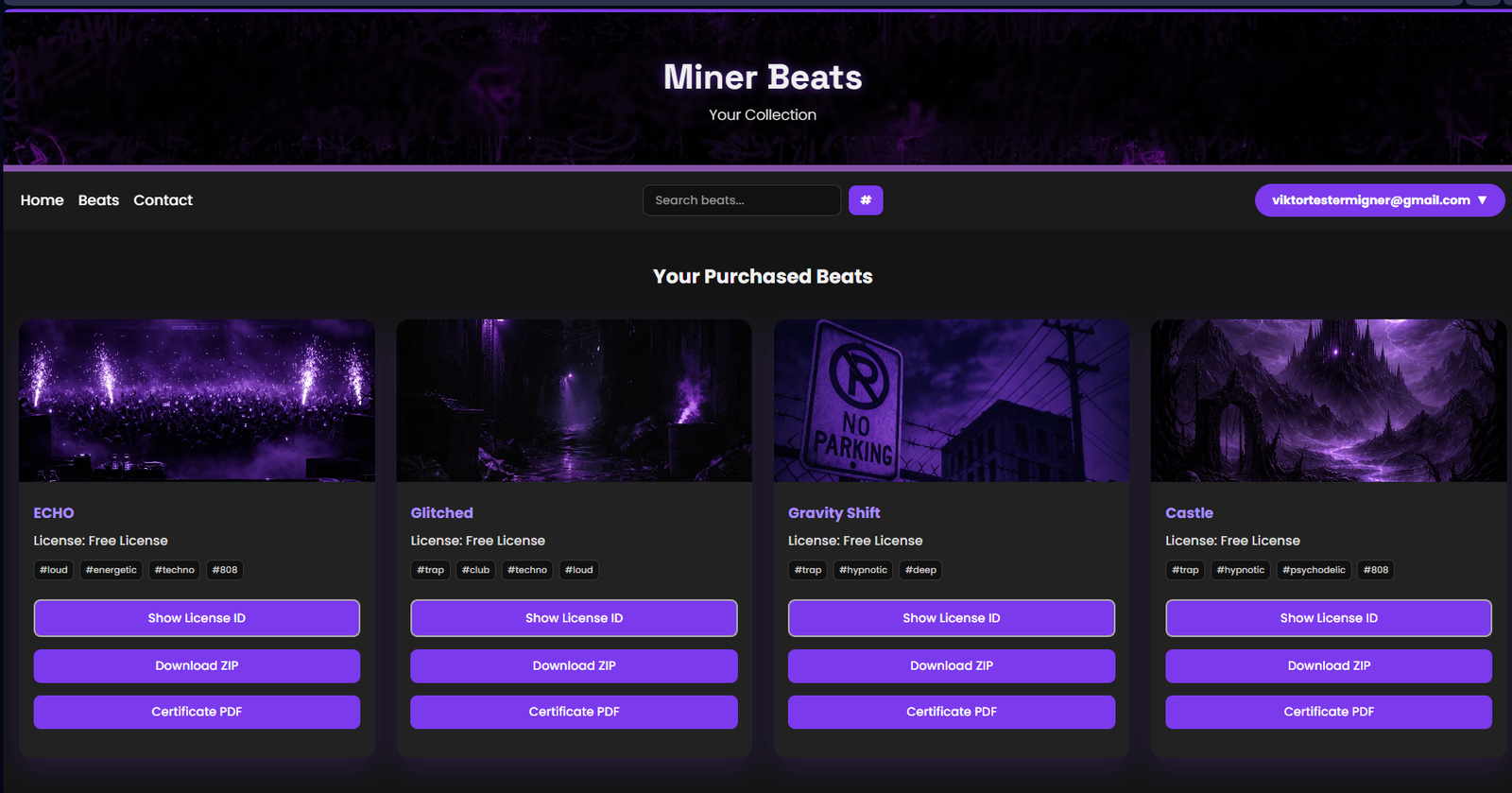Open Certificate PDF for Glitched
Viewport: 1512px width, 793px height.
coord(574,712)
